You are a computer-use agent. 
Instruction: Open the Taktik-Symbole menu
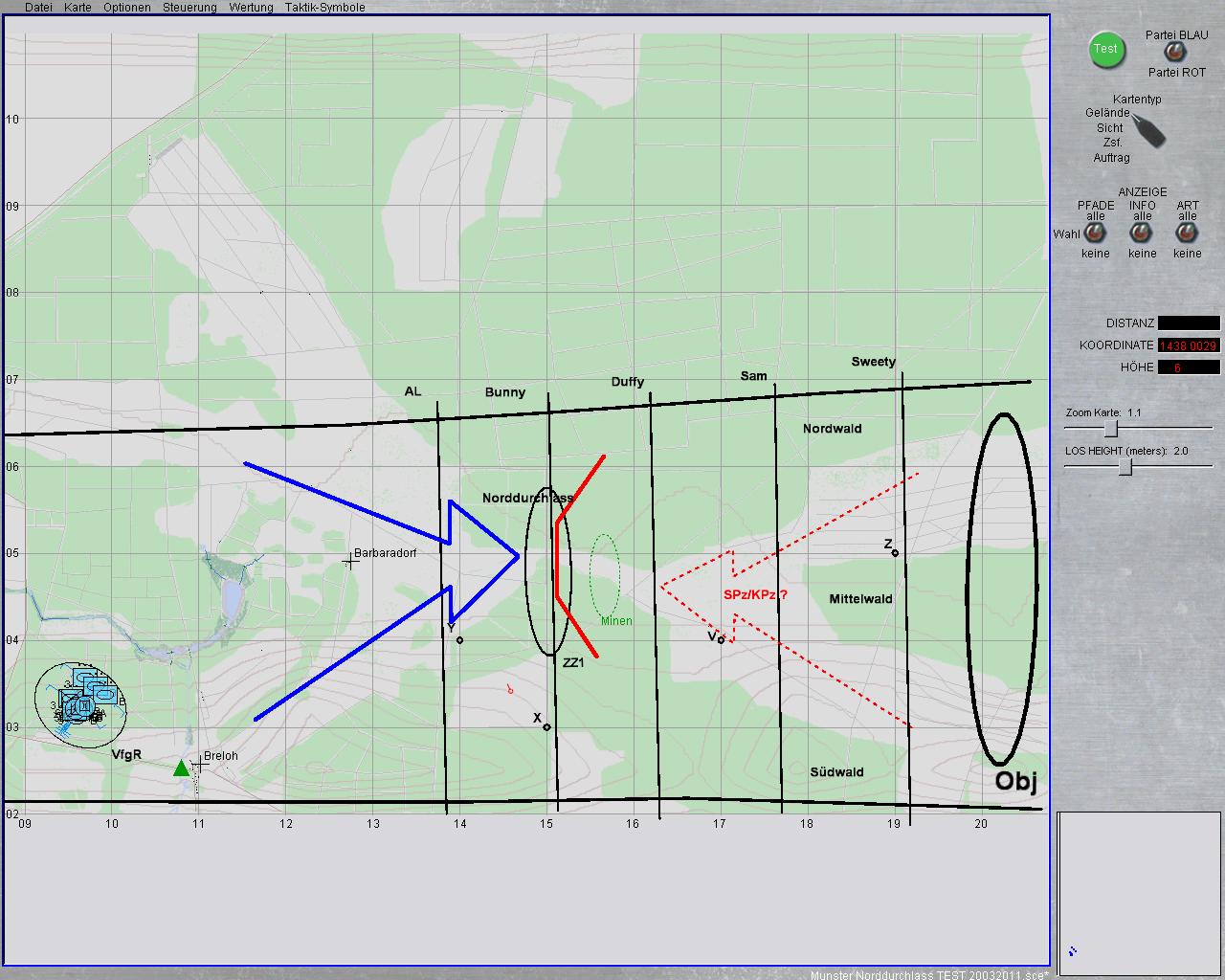(324, 8)
